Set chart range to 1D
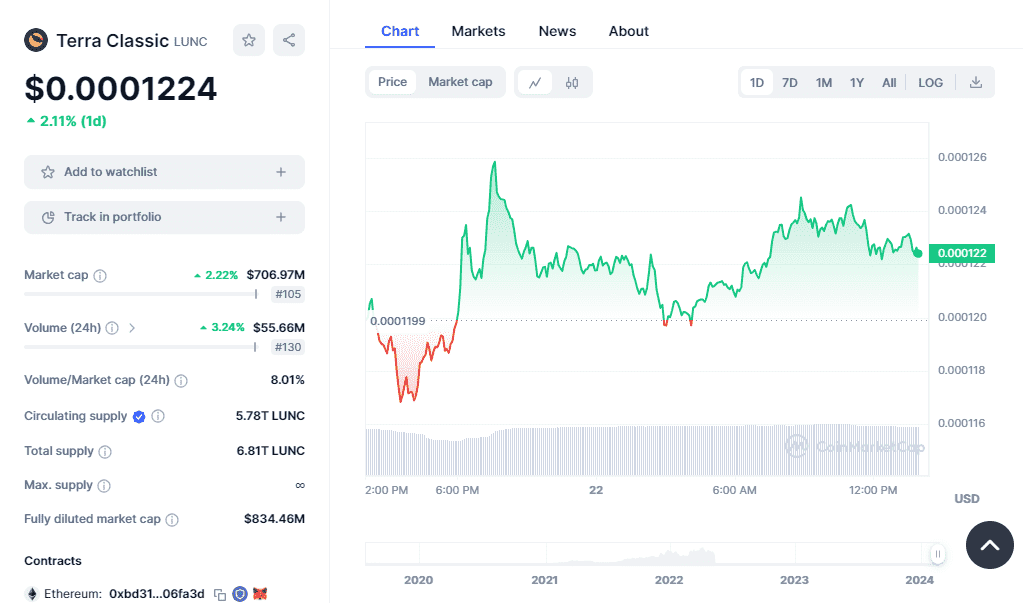Viewport: 1023px width, 603px height. pos(756,82)
